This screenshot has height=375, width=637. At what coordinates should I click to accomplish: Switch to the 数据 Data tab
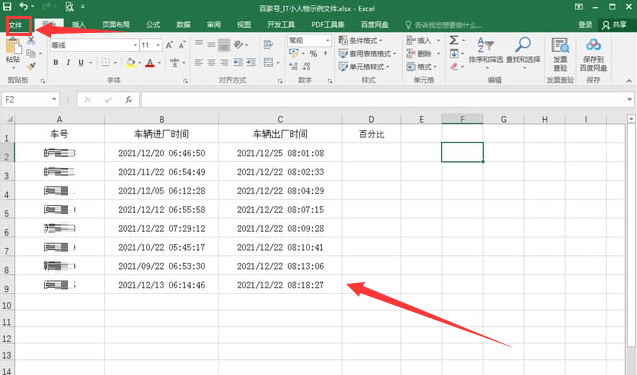tap(183, 25)
